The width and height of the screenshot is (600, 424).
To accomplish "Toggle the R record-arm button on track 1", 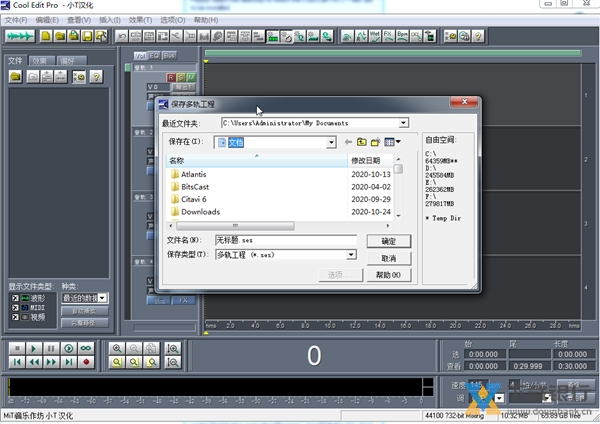I will (x=171, y=78).
